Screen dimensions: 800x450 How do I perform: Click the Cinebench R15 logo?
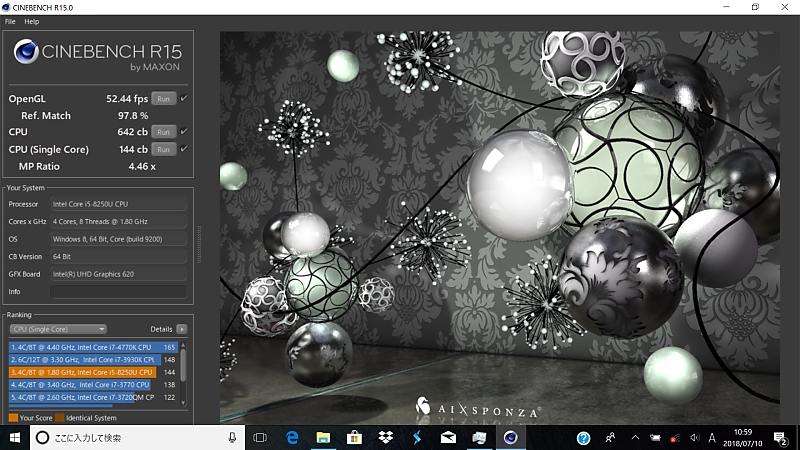click(x=97, y=55)
